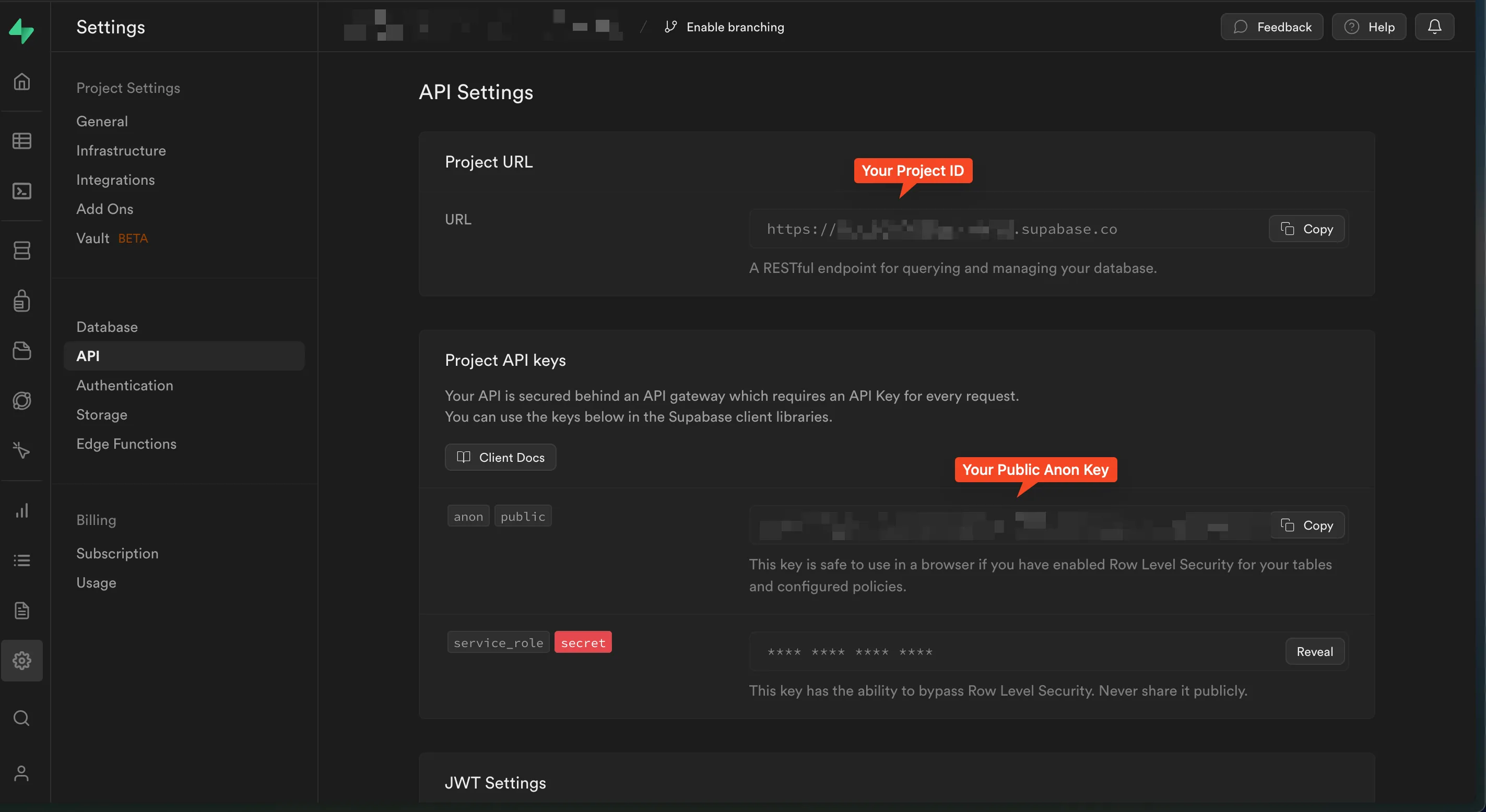Open the SQL Editor terminal icon

pos(22,190)
